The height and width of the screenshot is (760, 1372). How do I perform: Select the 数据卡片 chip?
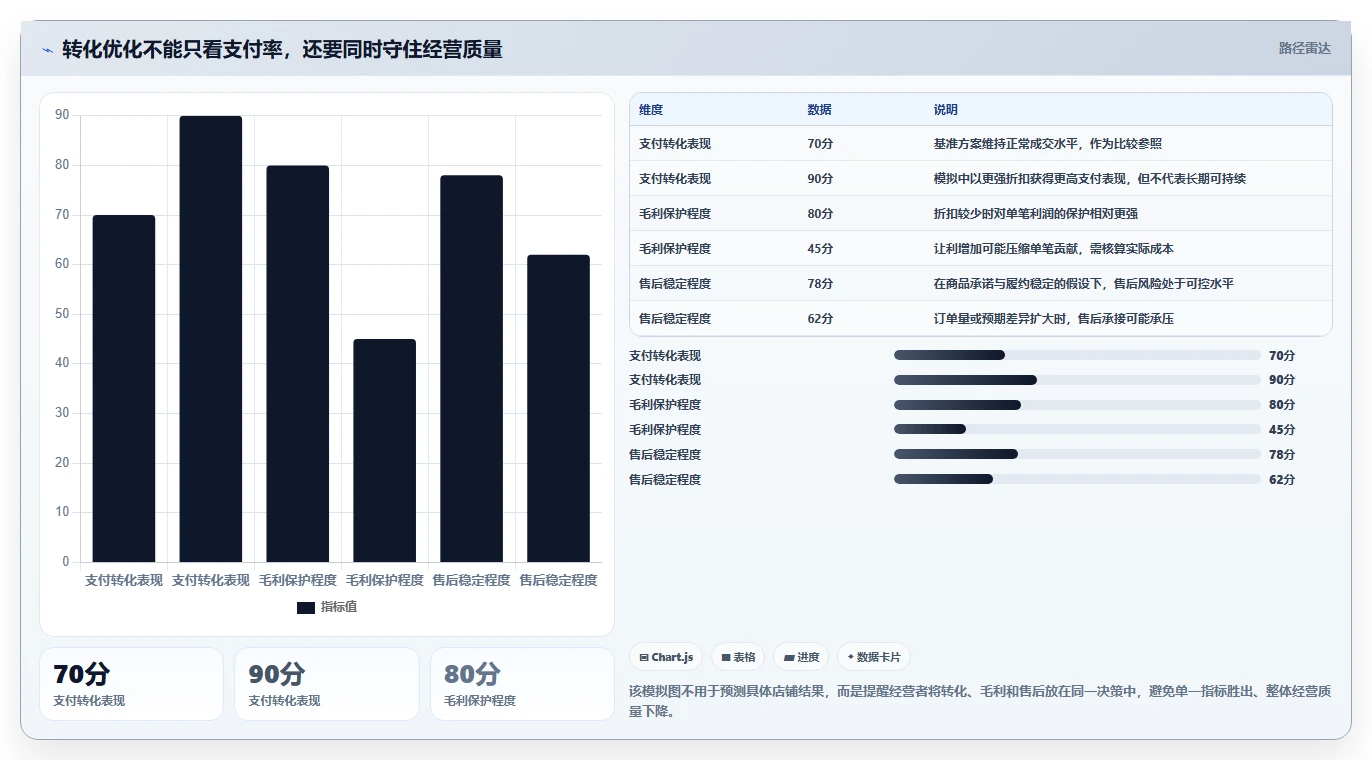click(874, 657)
